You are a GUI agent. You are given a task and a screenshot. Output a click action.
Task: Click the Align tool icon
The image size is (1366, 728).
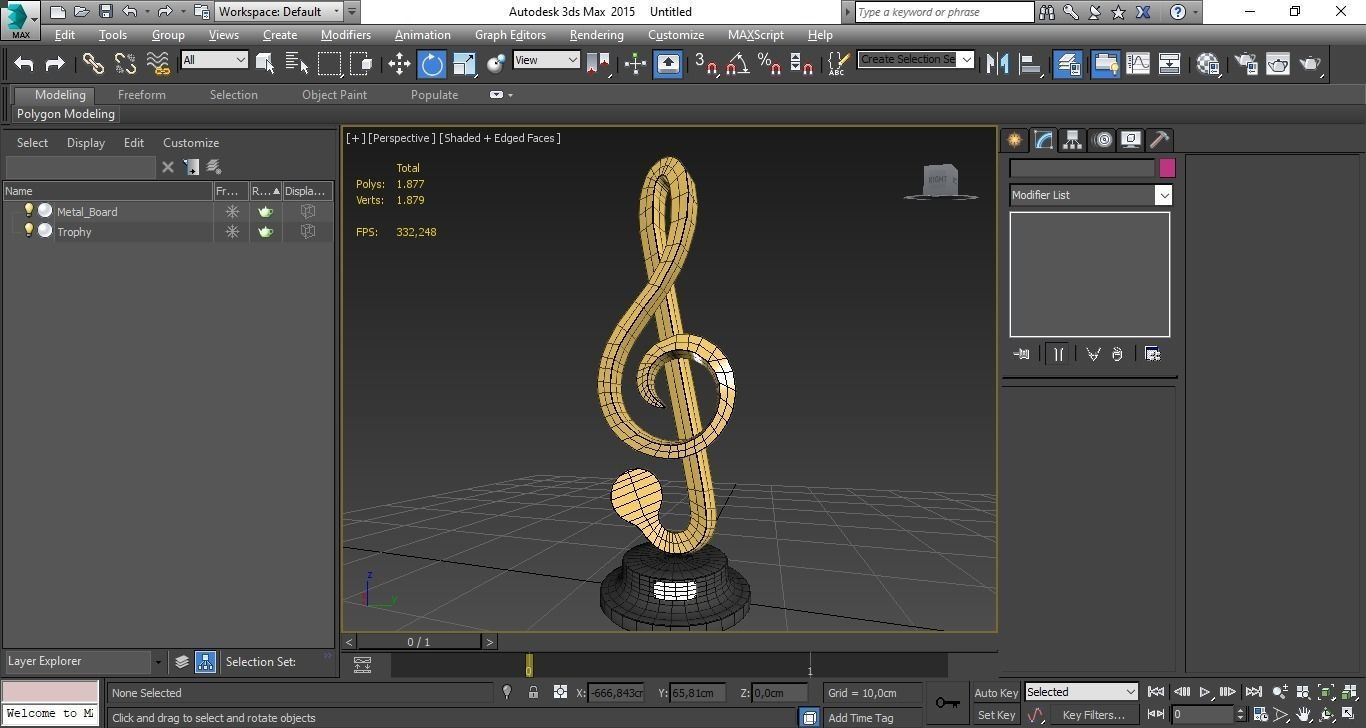(1030, 63)
